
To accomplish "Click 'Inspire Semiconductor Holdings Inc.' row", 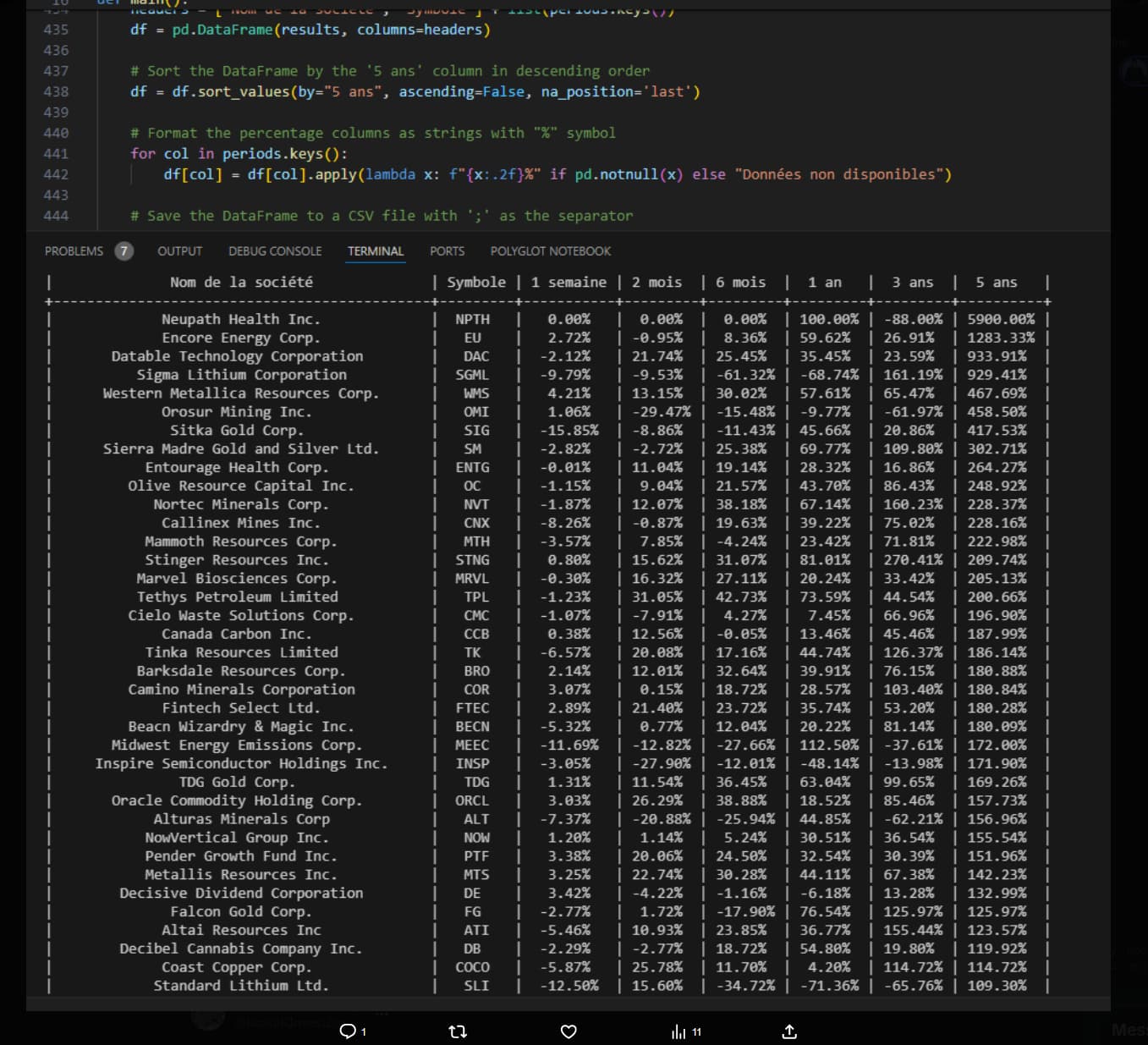I will [x=241, y=764].
